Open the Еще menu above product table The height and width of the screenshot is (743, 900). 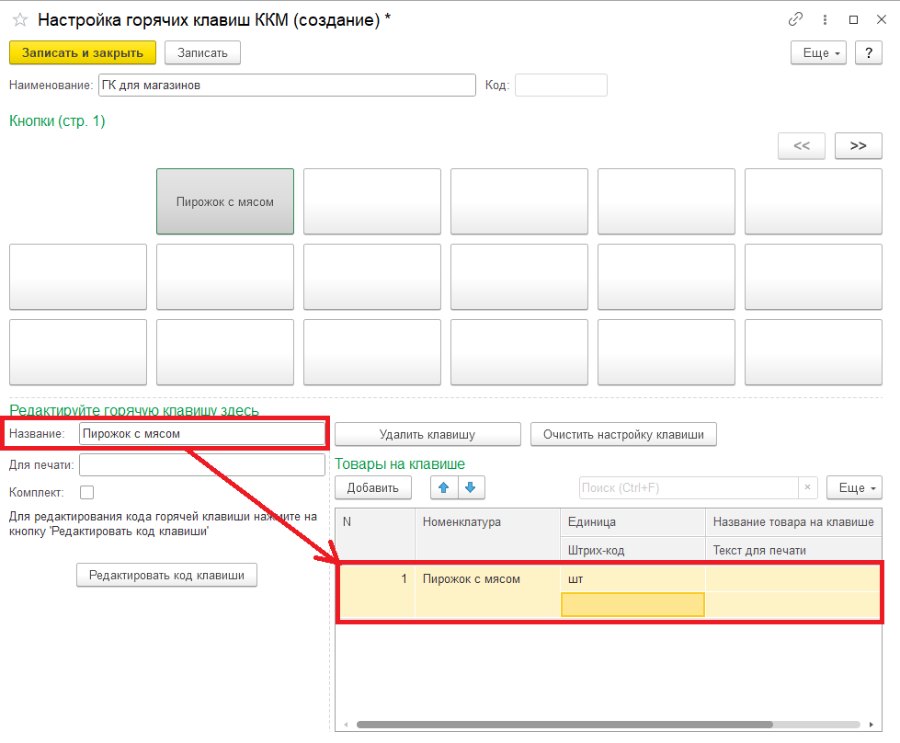(x=854, y=487)
